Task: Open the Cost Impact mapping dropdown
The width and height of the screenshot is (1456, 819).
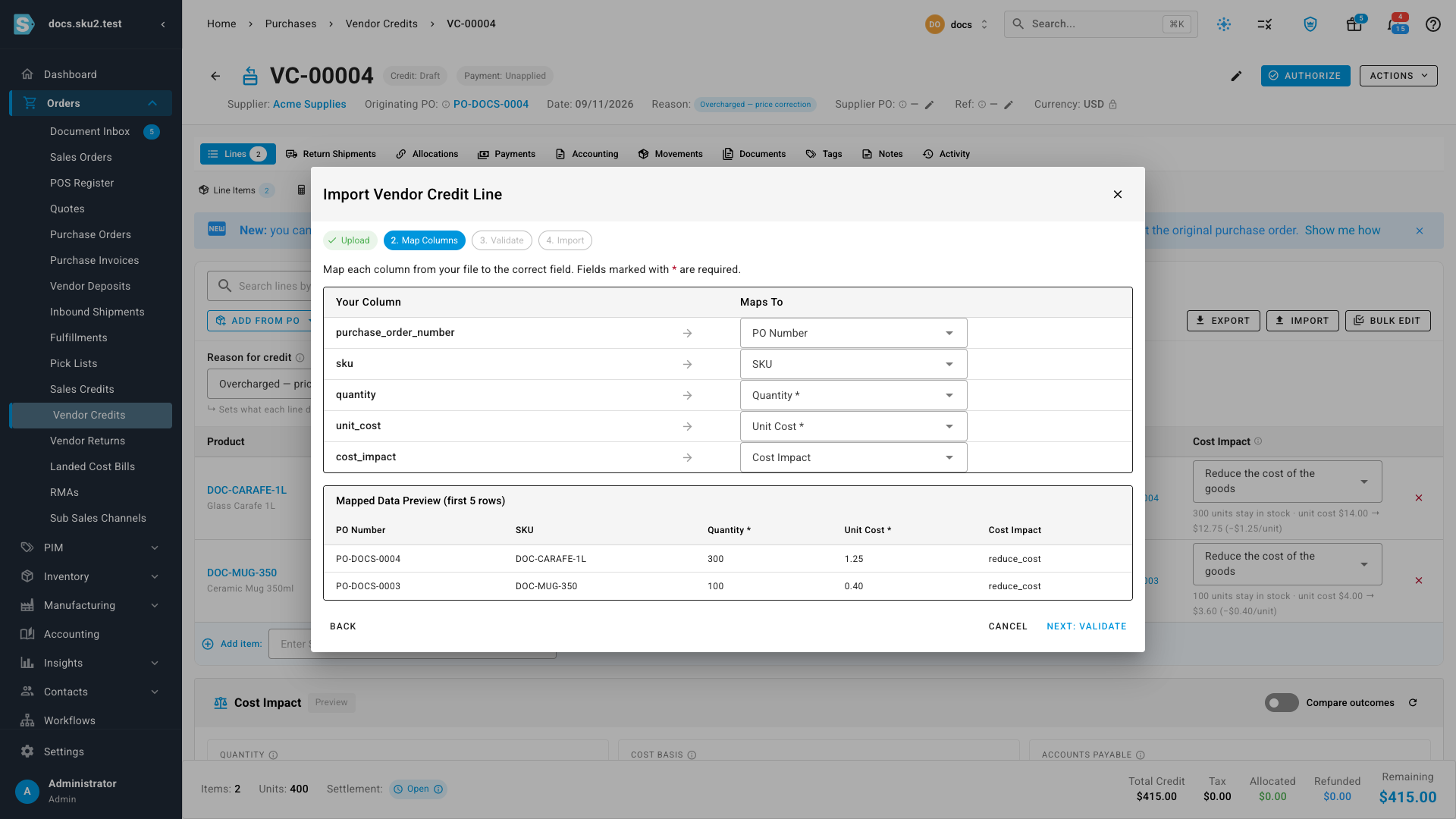Action: 853,457
